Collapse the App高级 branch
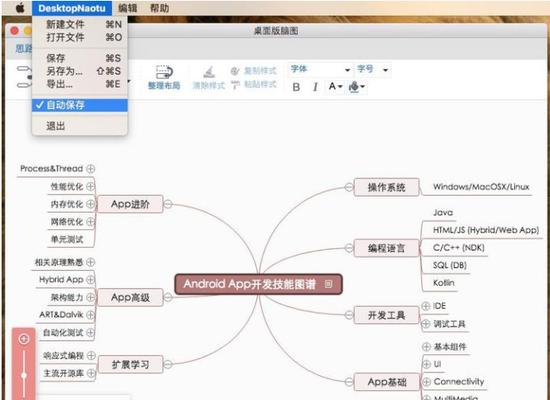550x400 pixels. (168, 298)
